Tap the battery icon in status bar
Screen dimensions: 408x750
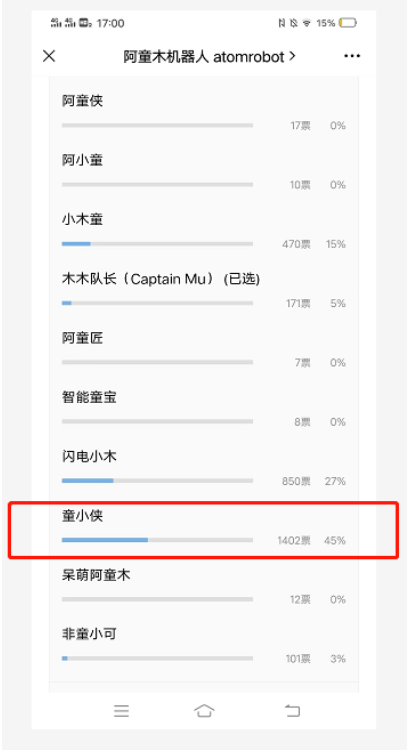(348, 22)
